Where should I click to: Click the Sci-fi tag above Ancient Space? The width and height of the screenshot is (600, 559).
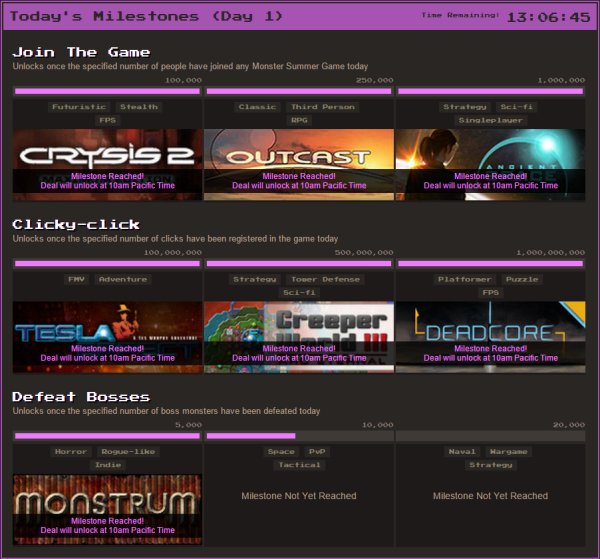(517, 107)
